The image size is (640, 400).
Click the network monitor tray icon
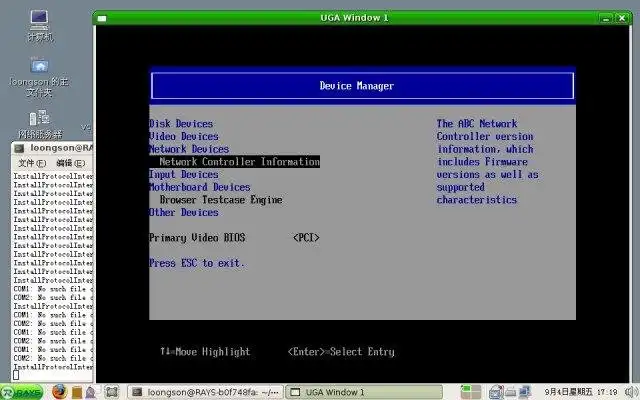pyautogui.click(x=524, y=392)
